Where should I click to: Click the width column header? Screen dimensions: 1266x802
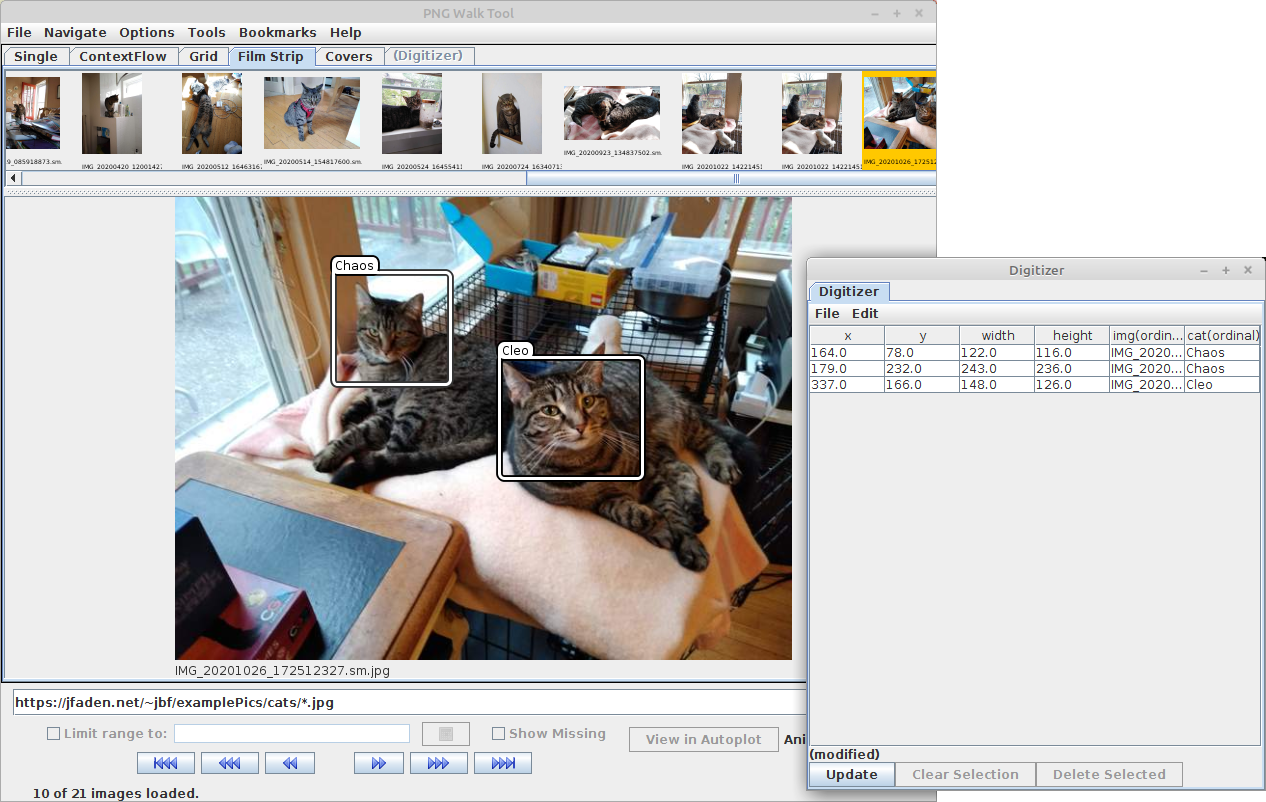[997, 336]
